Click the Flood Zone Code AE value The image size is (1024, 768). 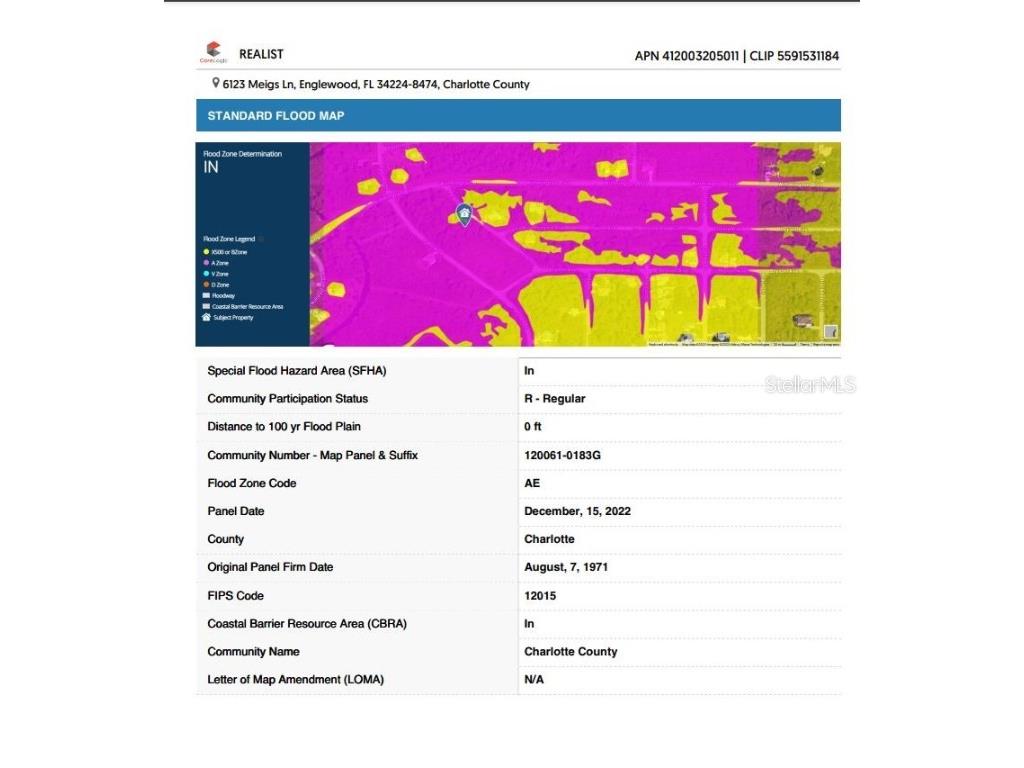click(x=532, y=483)
